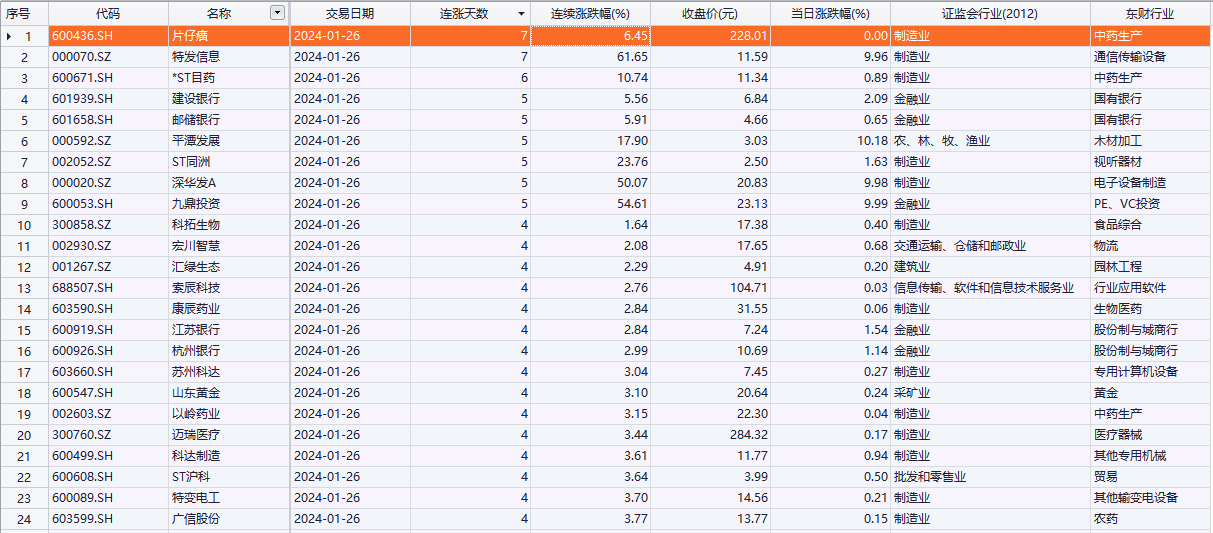This screenshot has width=1213, height=533.
Task: Click the 交易日期 column header
Action: [x=349, y=14]
